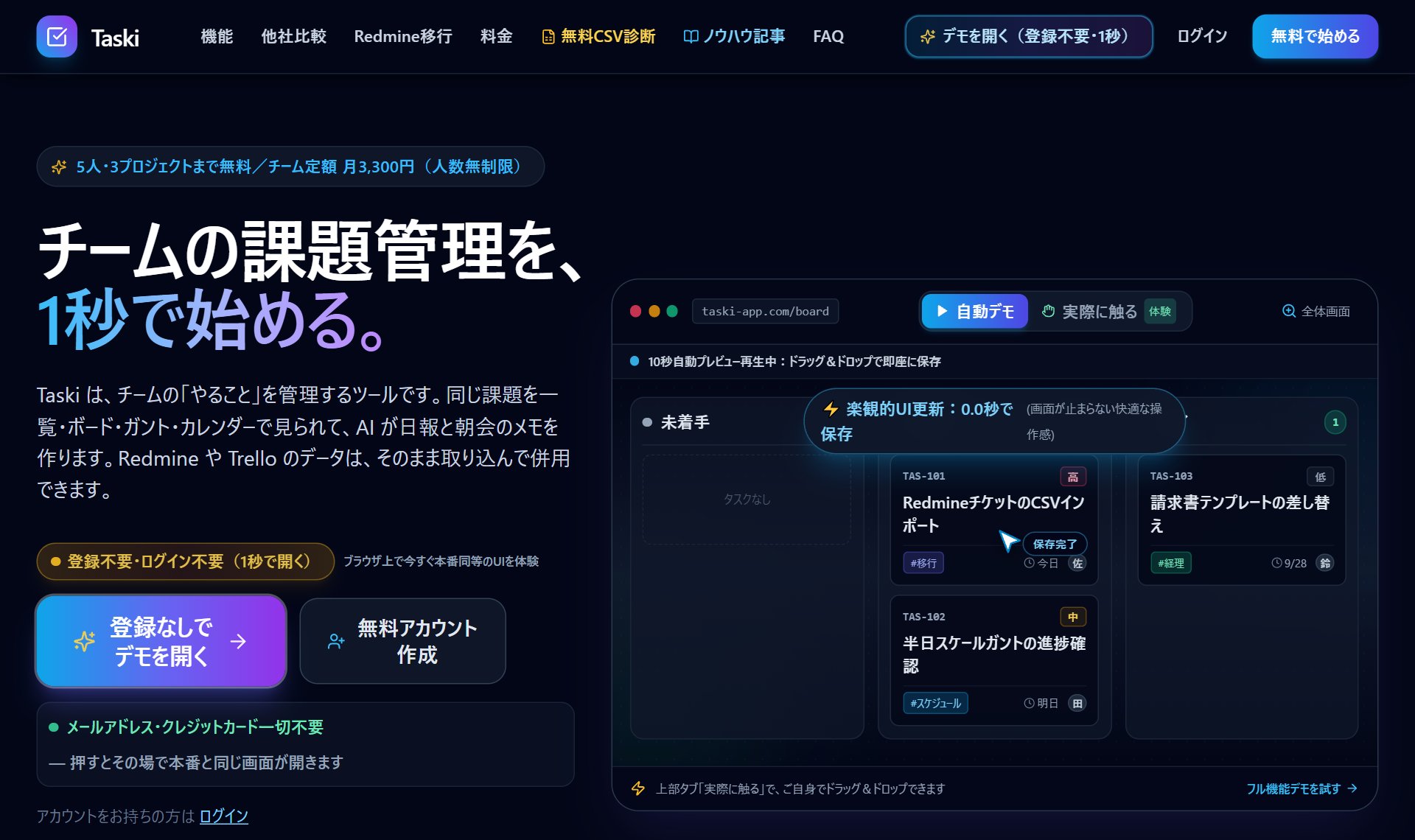The height and width of the screenshot is (840, 1415).
Task: Open the 半日スケールガントの進捗確認 task card
Action: pyautogui.click(x=993, y=660)
